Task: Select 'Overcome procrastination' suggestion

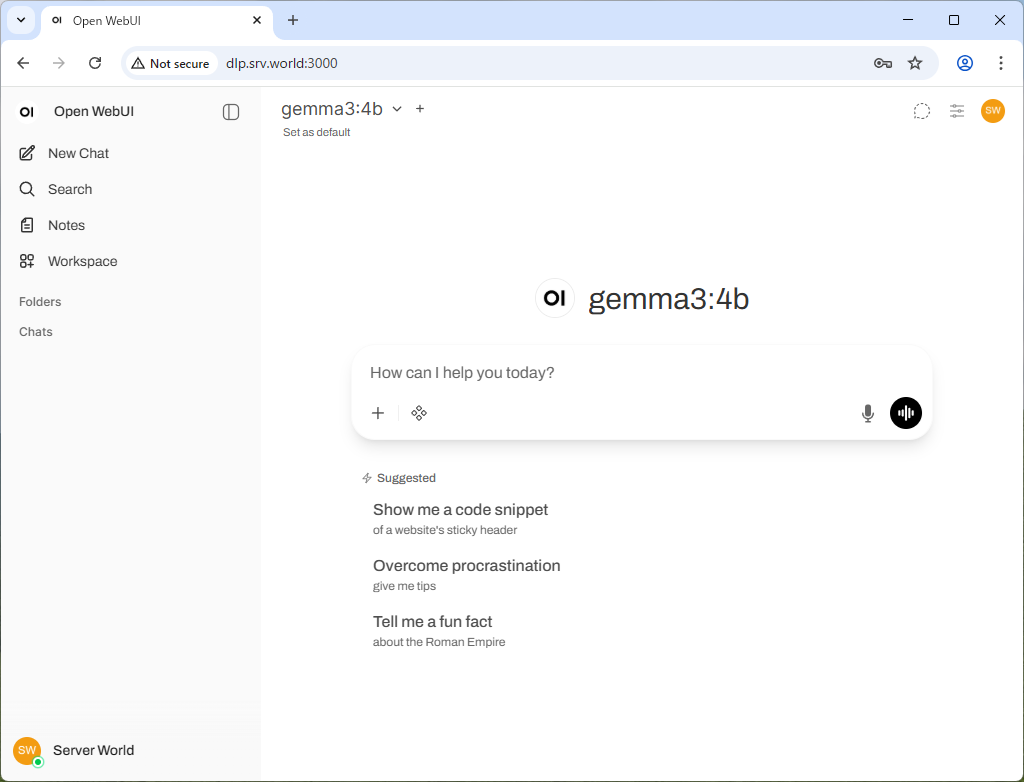Action: [466, 574]
